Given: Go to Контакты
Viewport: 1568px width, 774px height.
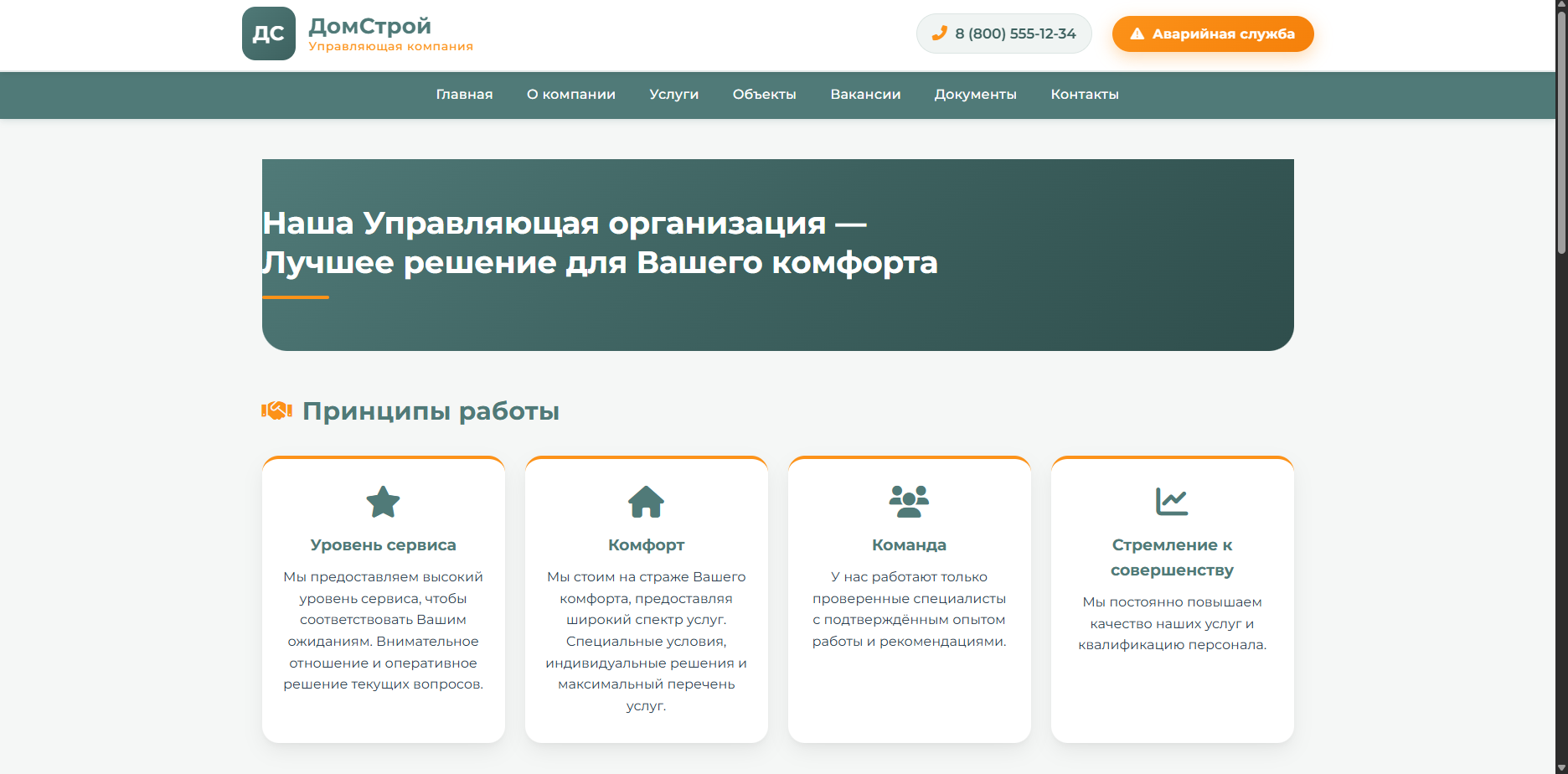Looking at the screenshot, I should click(x=1085, y=95).
